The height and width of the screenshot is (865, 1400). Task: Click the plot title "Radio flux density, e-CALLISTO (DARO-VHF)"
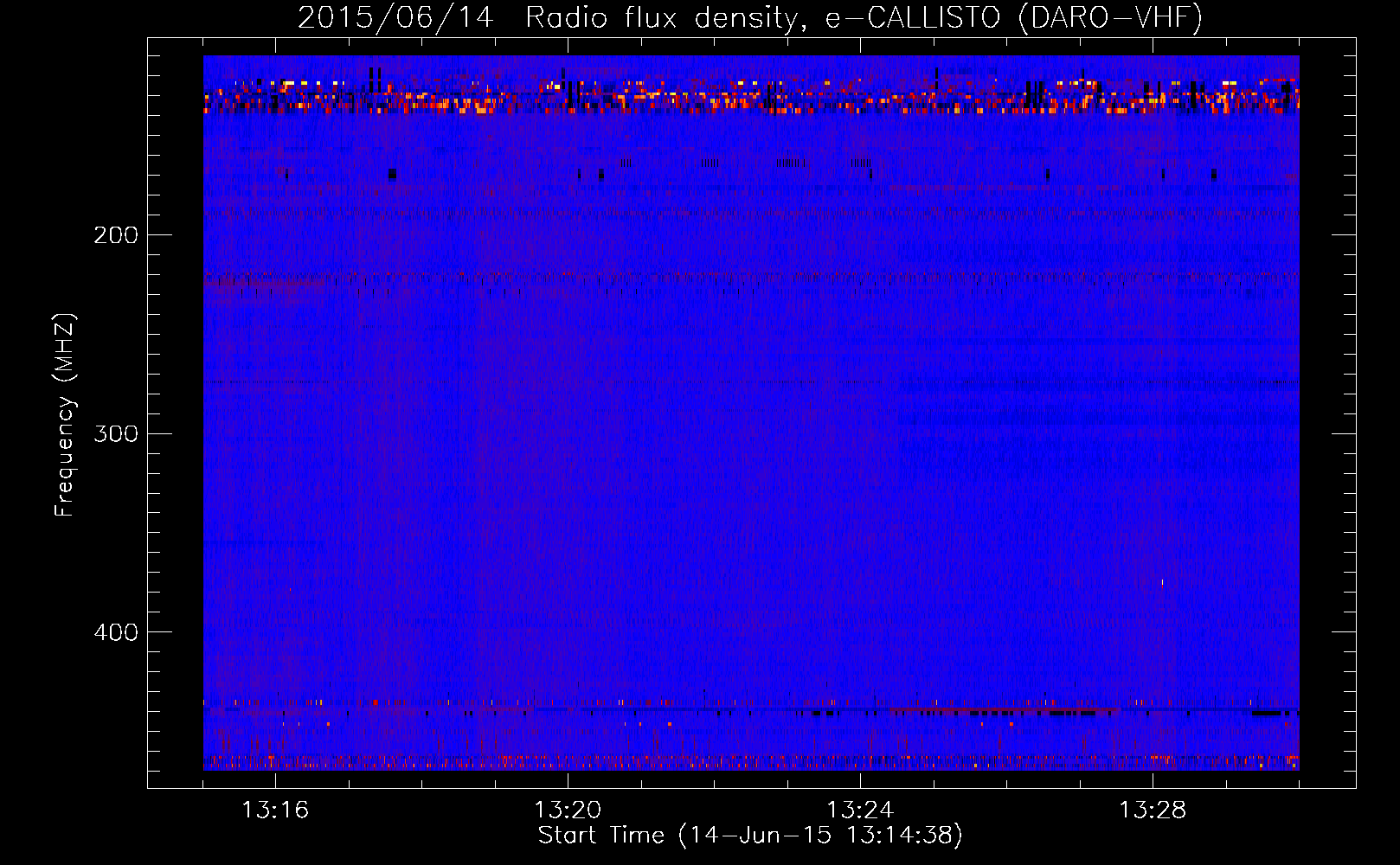tap(864, 17)
